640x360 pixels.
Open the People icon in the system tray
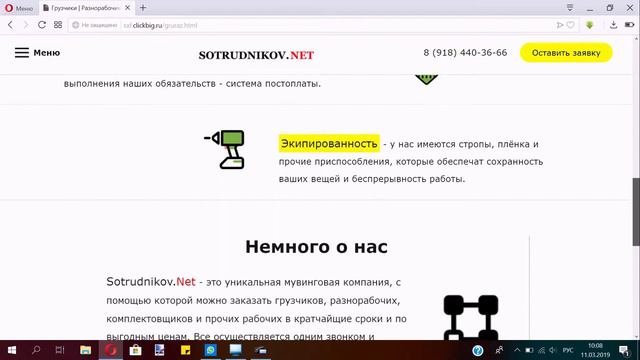point(499,350)
